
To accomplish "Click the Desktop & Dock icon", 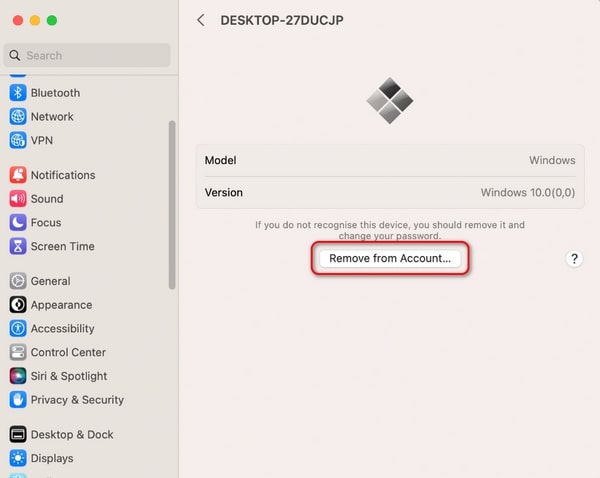I will pos(18,434).
